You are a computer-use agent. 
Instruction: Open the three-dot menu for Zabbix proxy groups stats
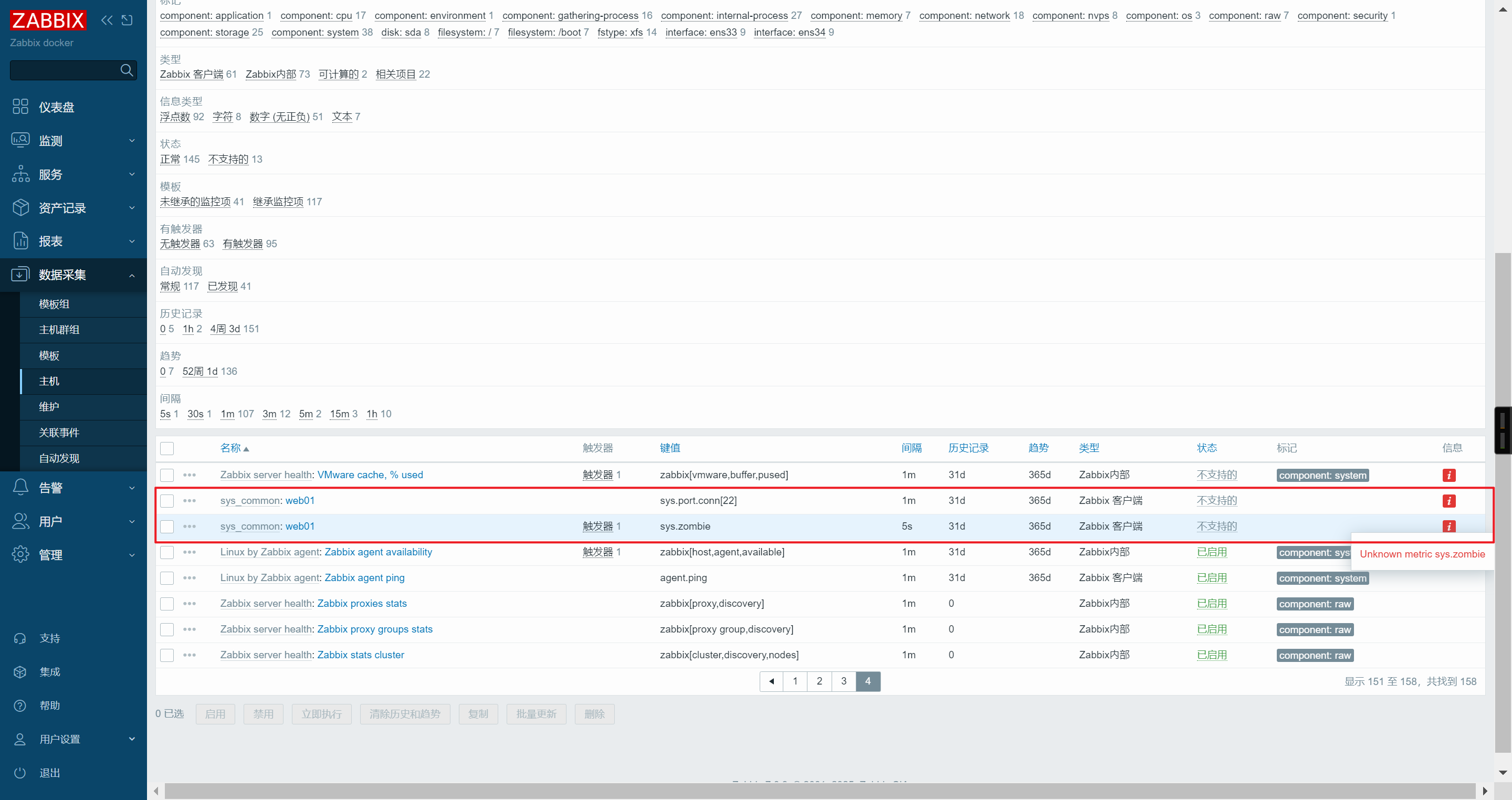click(x=189, y=630)
